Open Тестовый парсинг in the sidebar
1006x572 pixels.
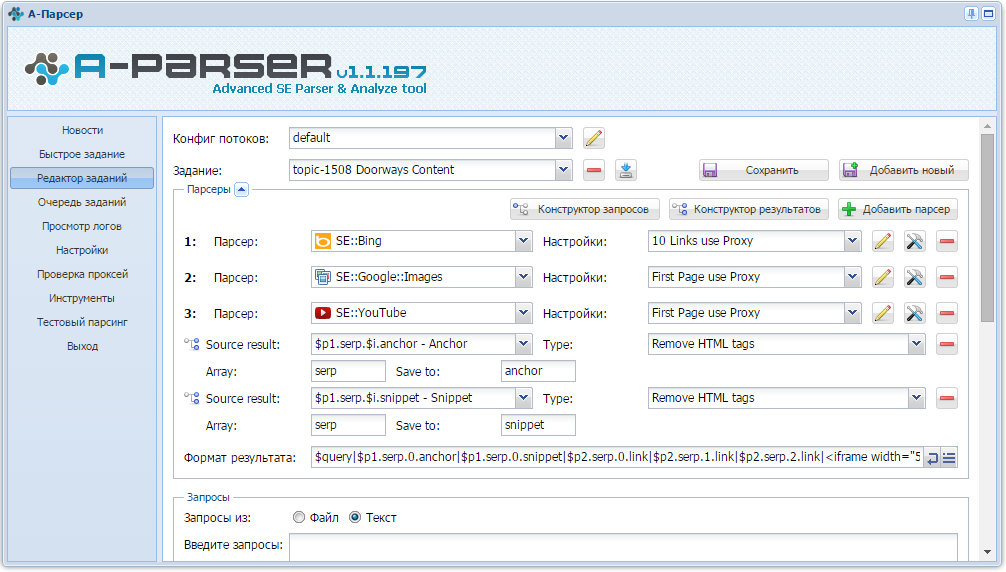[x=82, y=322]
